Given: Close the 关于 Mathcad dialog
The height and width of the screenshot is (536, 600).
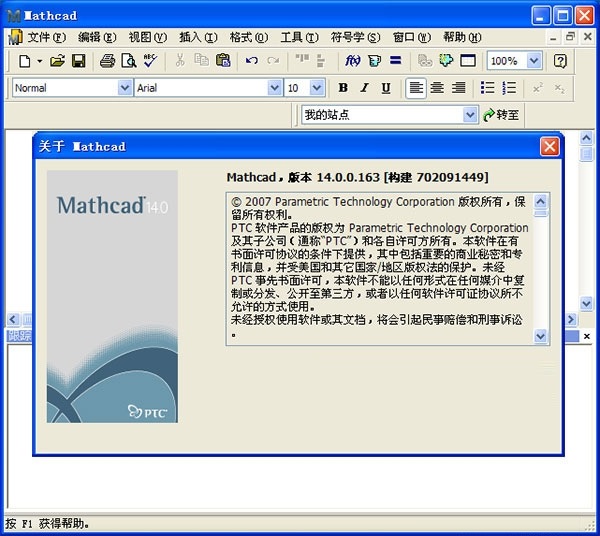Looking at the screenshot, I should [549, 147].
